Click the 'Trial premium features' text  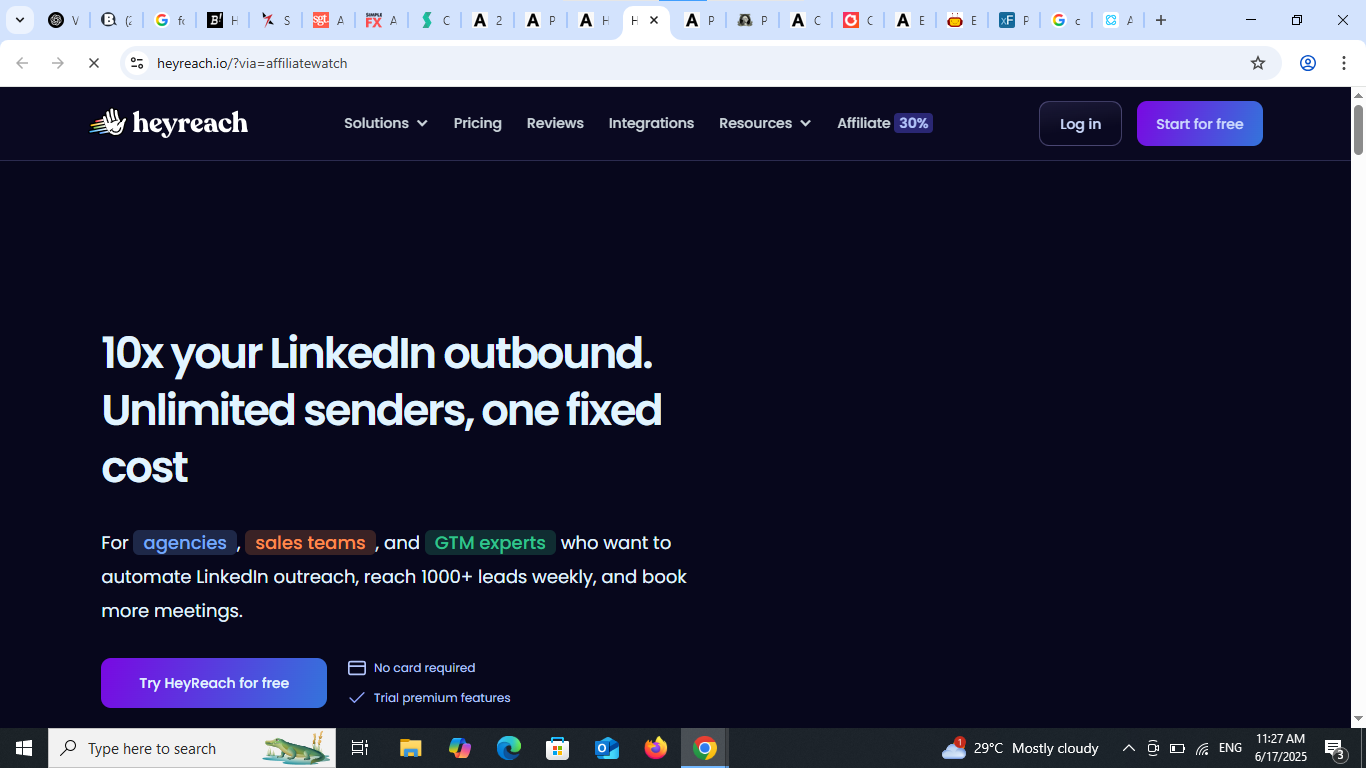[442, 698]
